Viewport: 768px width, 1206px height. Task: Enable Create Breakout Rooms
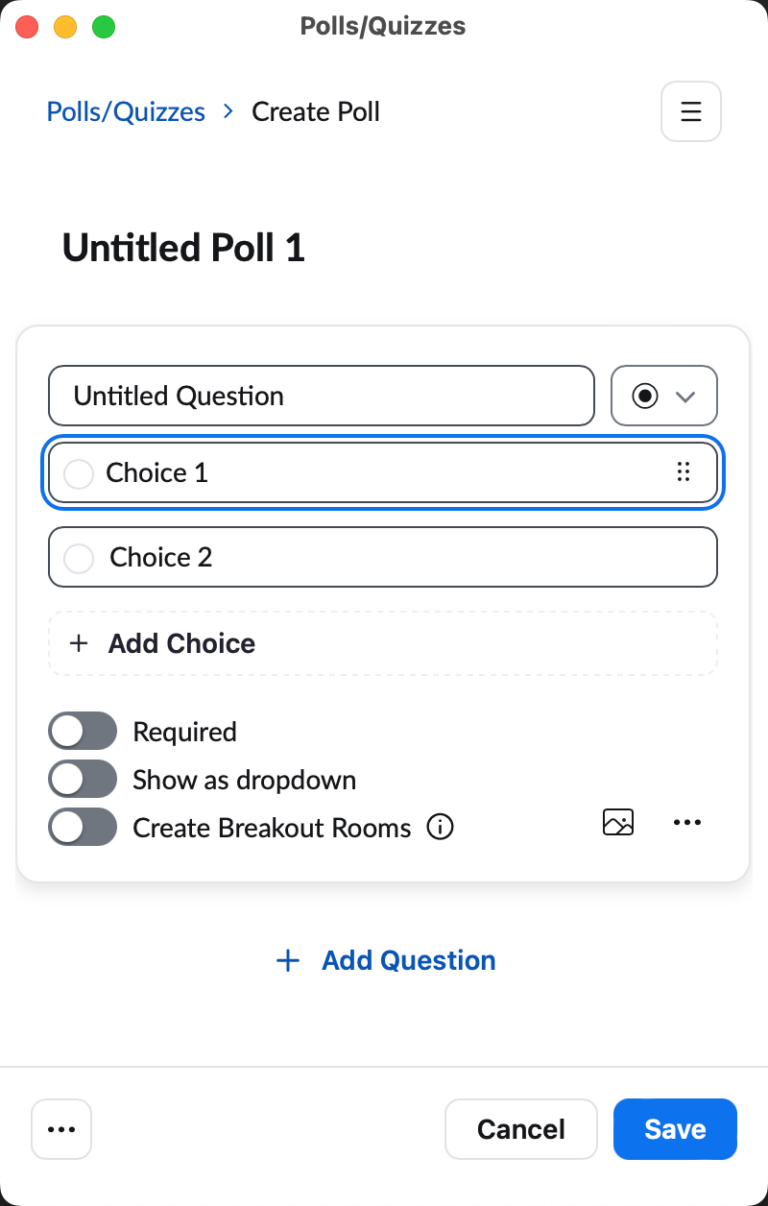pos(82,827)
